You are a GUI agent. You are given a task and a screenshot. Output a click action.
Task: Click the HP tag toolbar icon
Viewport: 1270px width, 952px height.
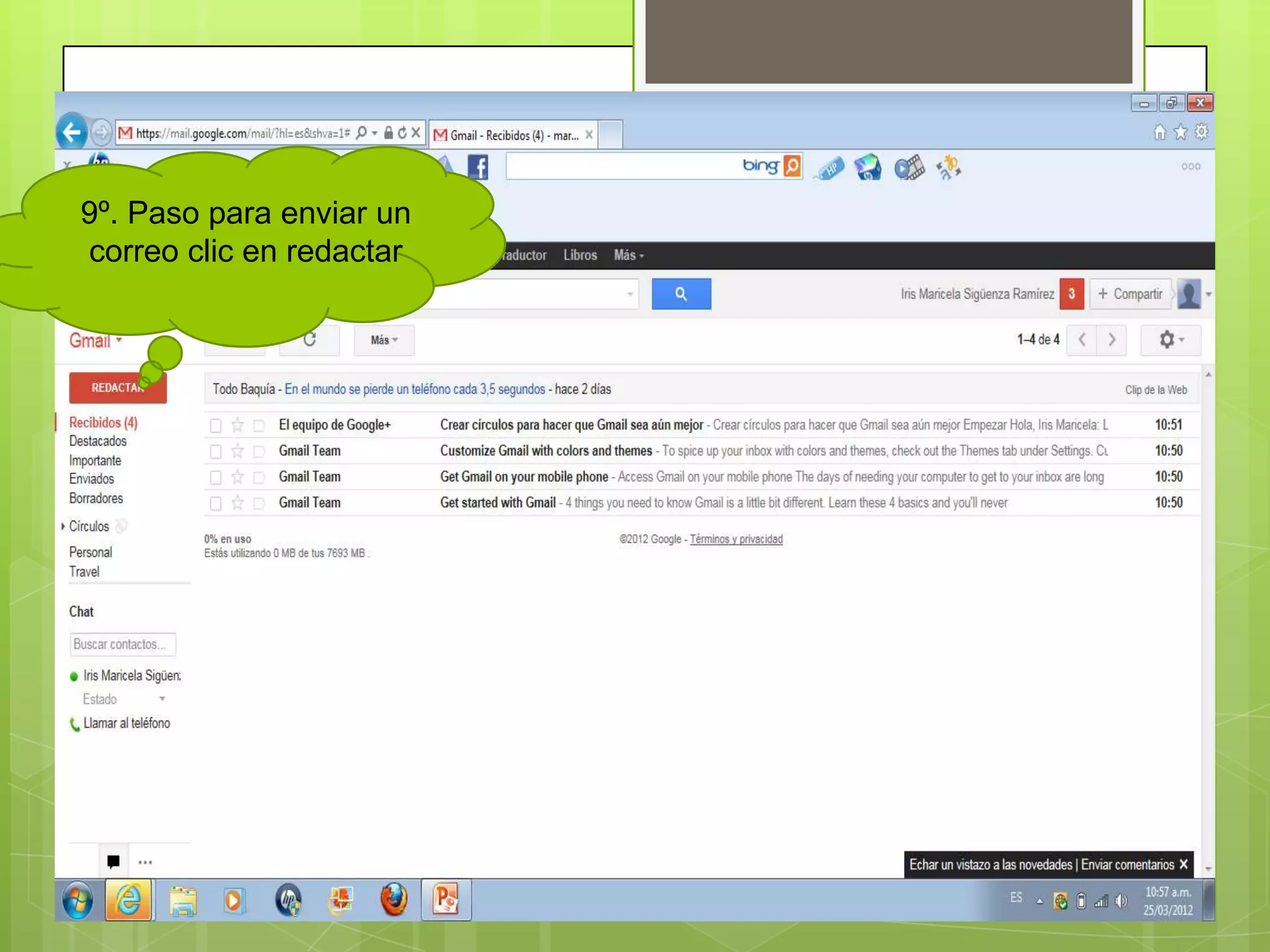coord(830,168)
